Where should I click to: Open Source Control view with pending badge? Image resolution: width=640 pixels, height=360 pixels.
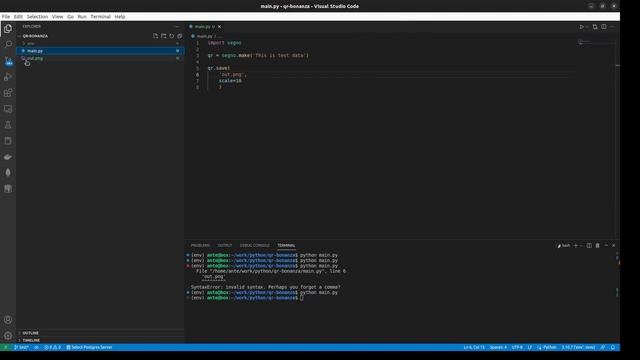[8, 61]
